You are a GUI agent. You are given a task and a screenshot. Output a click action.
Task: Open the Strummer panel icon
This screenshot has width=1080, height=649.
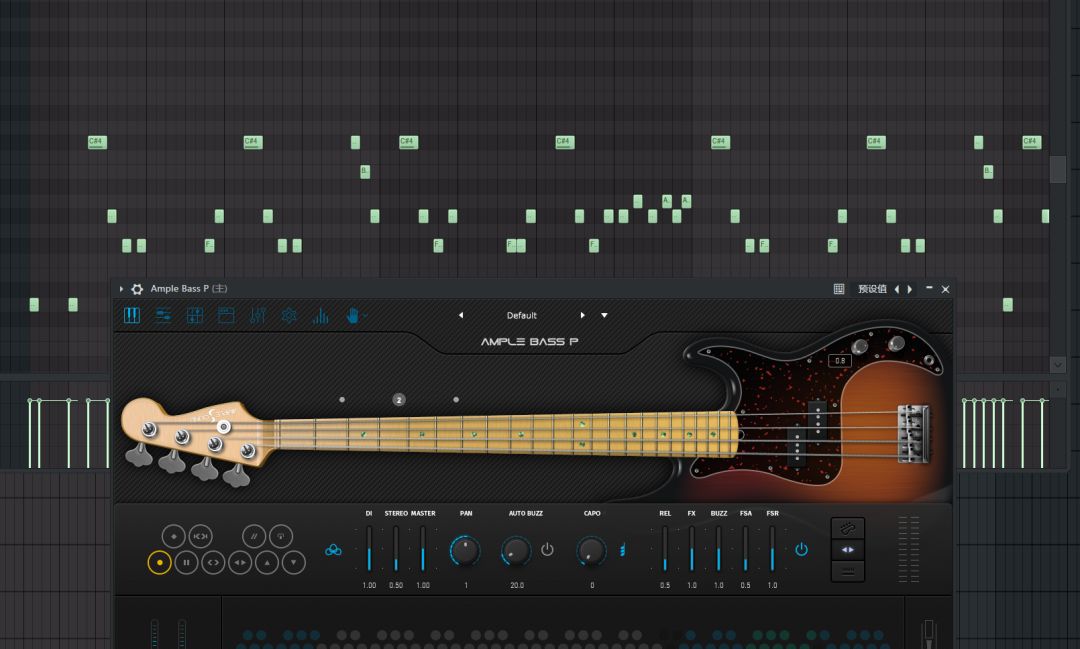(x=163, y=316)
